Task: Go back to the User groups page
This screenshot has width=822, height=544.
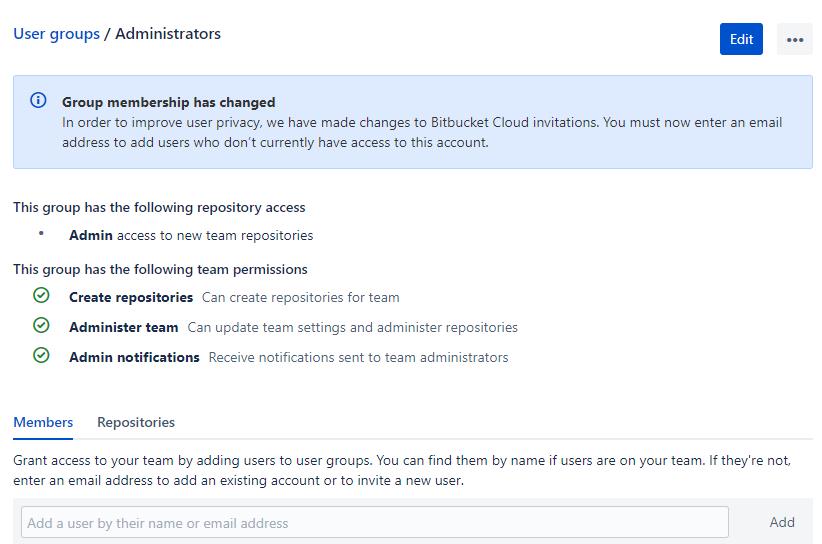Action: [x=56, y=34]
